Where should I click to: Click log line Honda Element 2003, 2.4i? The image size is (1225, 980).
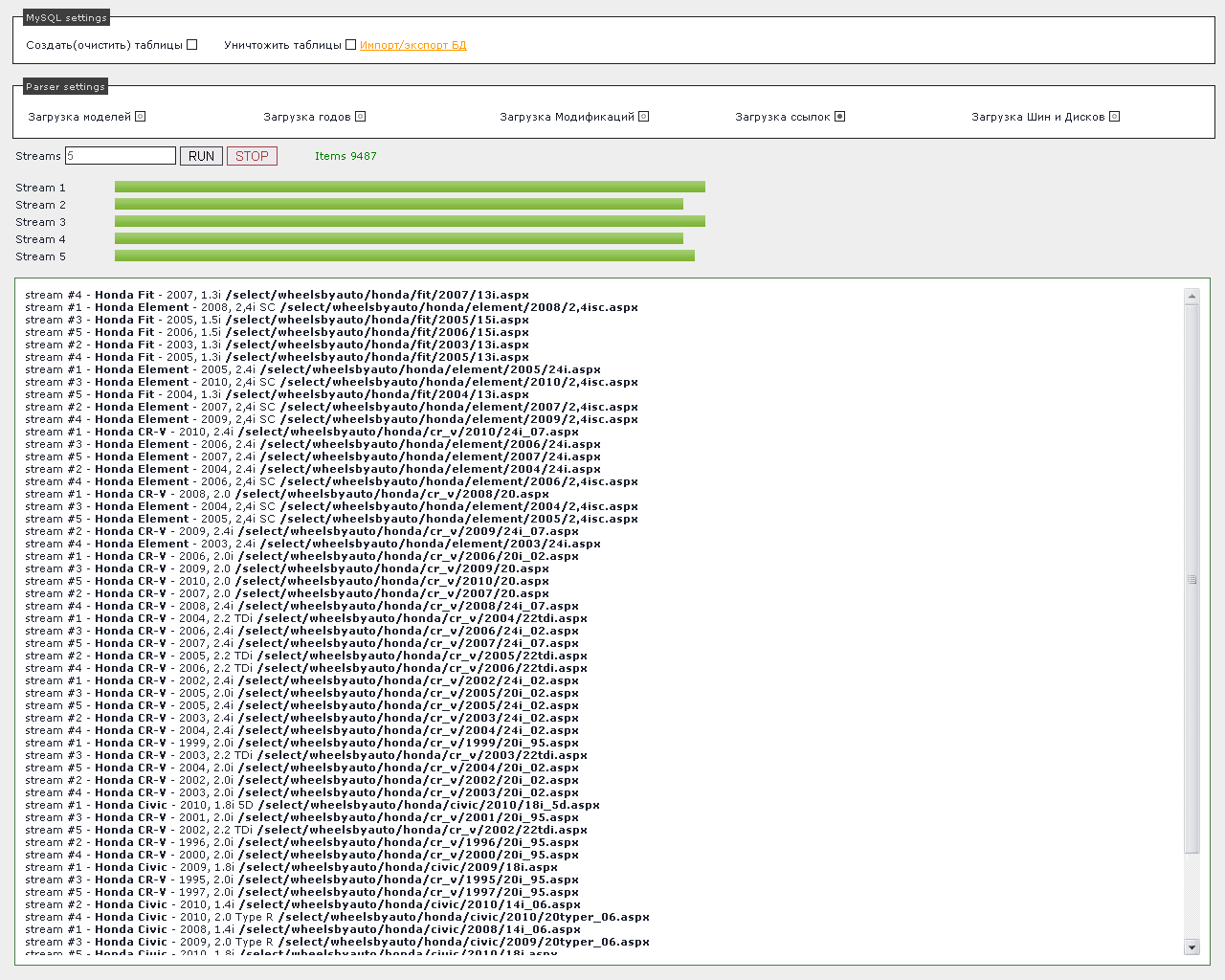(x=313, y=544)
